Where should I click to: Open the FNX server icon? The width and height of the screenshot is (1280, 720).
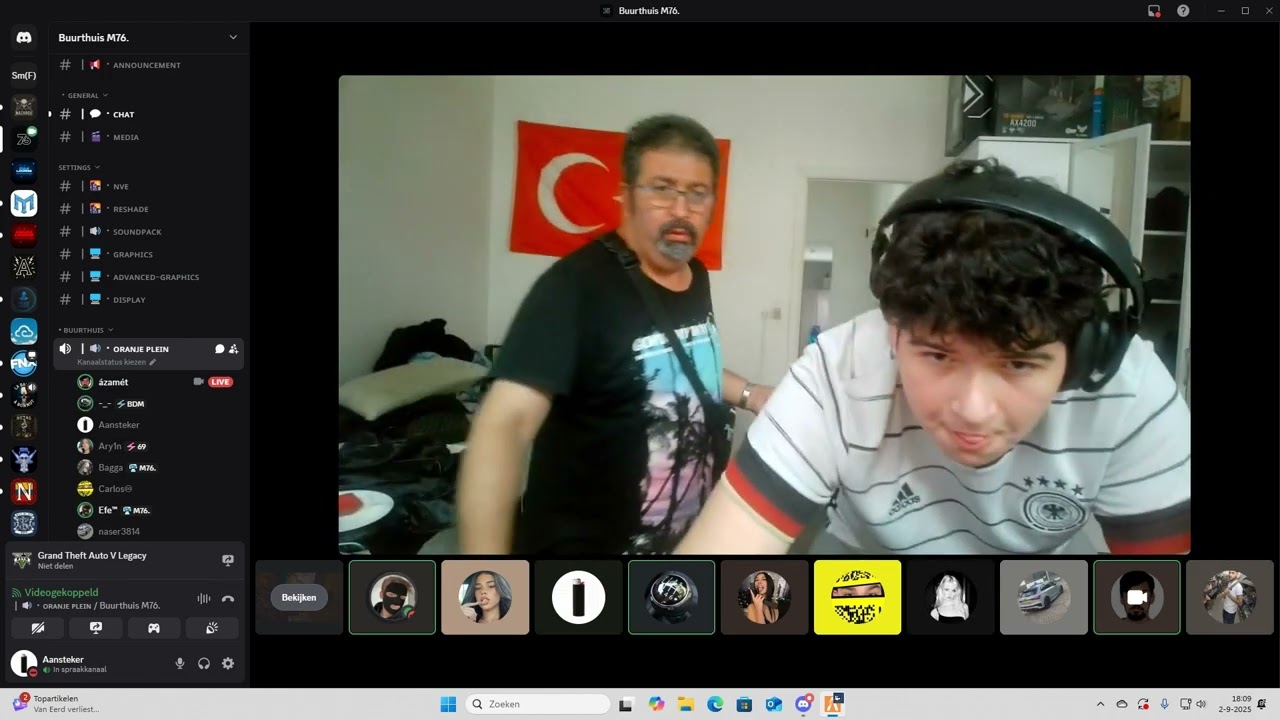point(24,363)
